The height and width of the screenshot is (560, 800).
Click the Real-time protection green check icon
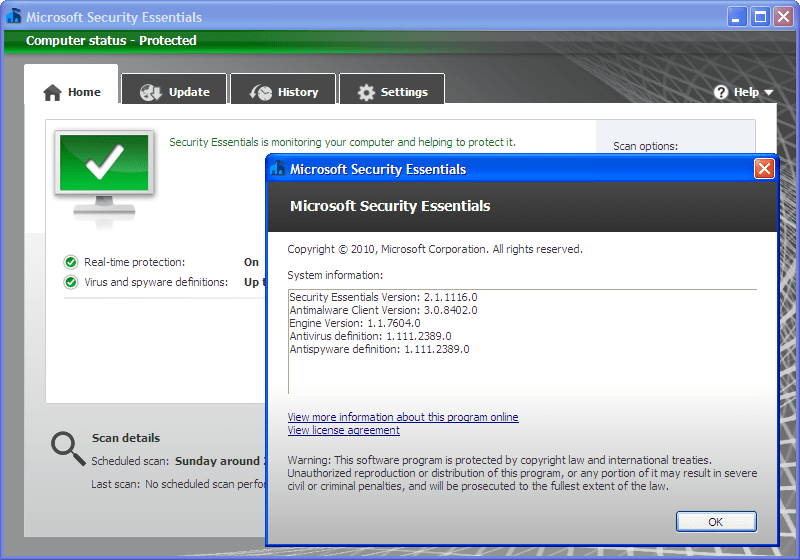click(x=71, y=262)
